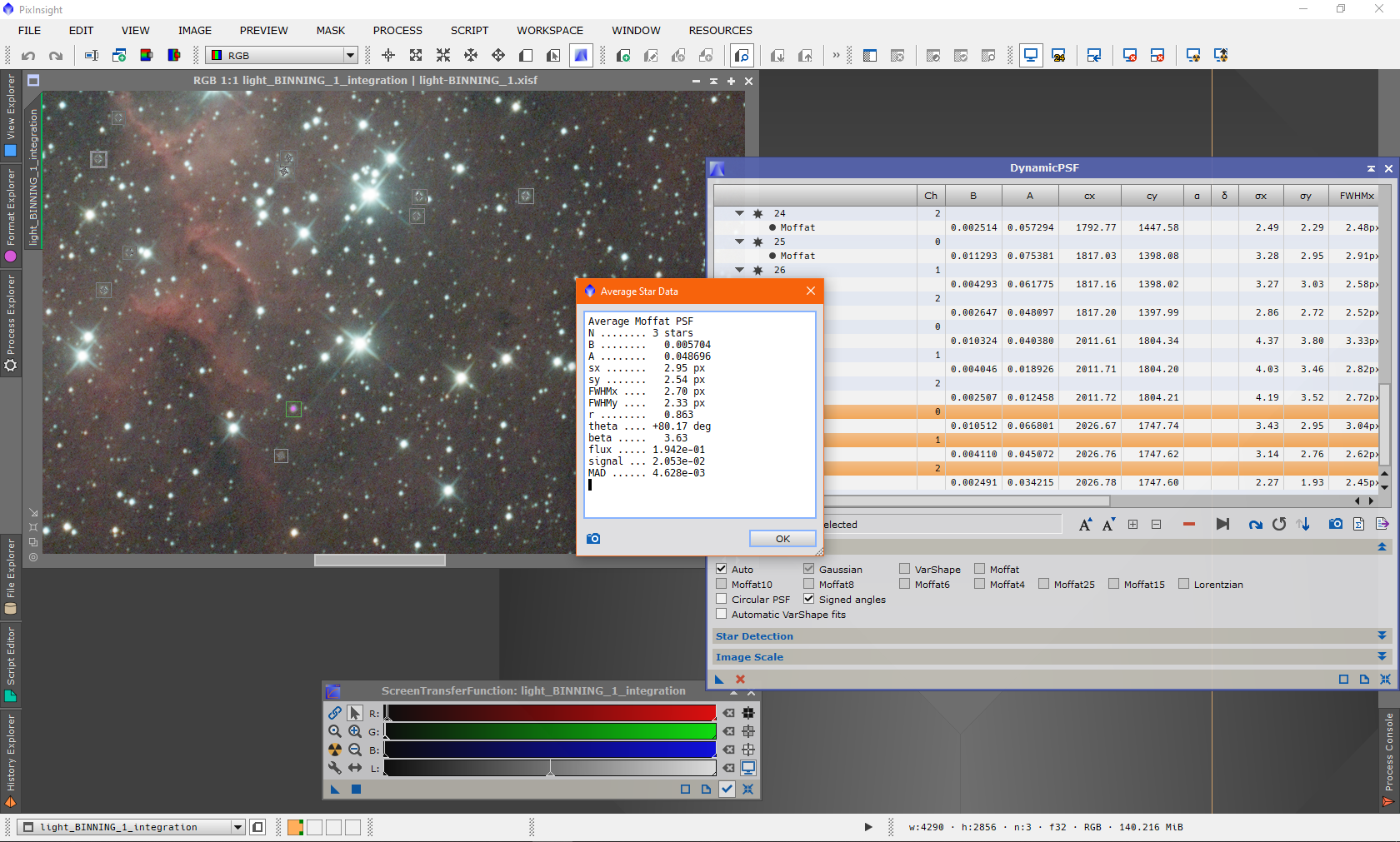1400x842 pixels.
Task: Export PSF data to file icon
Action: pos(1382,524)
